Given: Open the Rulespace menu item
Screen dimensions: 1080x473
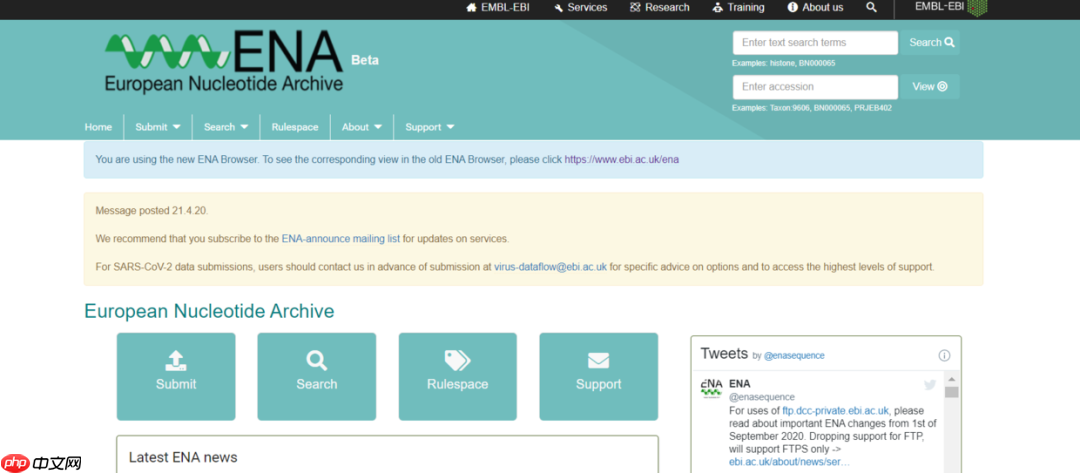Looking at the screenshot, I should [295, 127].
